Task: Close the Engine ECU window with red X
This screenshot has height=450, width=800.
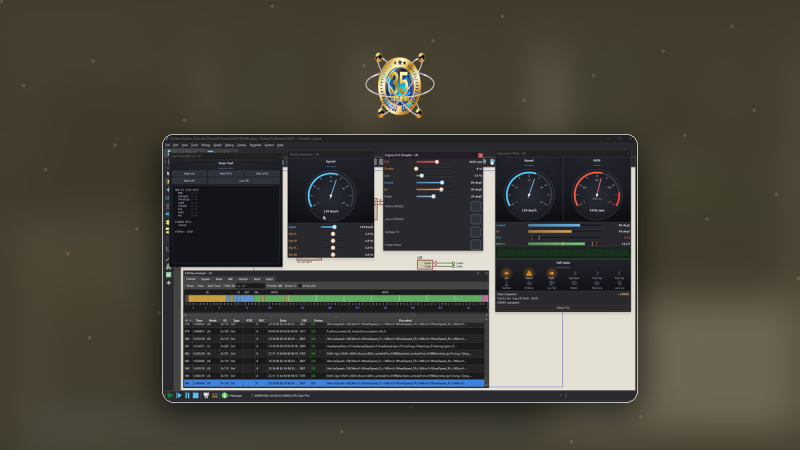Action: coord(480,155)
